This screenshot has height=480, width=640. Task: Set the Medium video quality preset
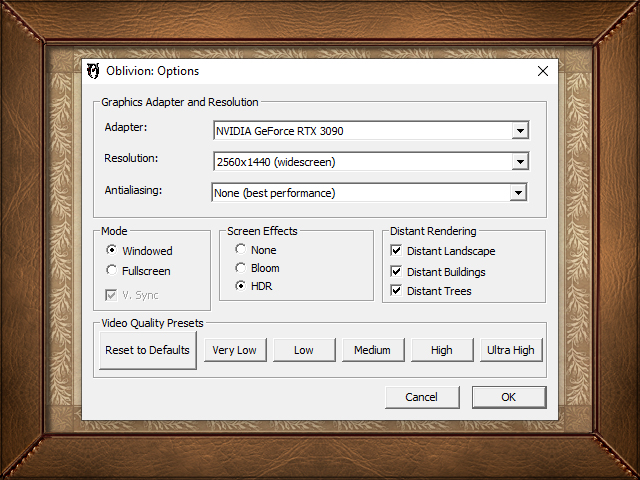(x=372, y=350)
